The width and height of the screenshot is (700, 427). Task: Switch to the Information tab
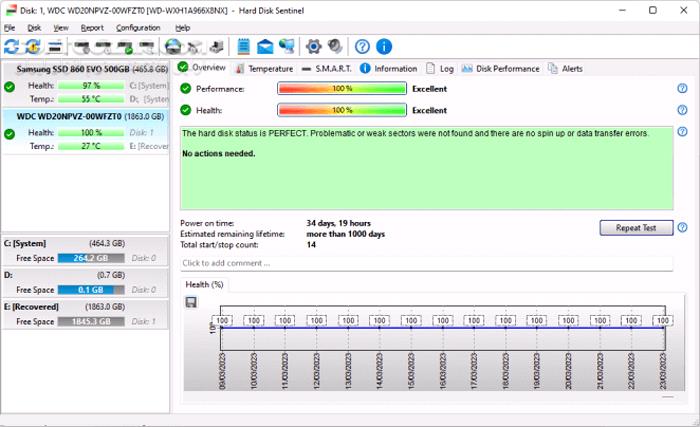389,69
